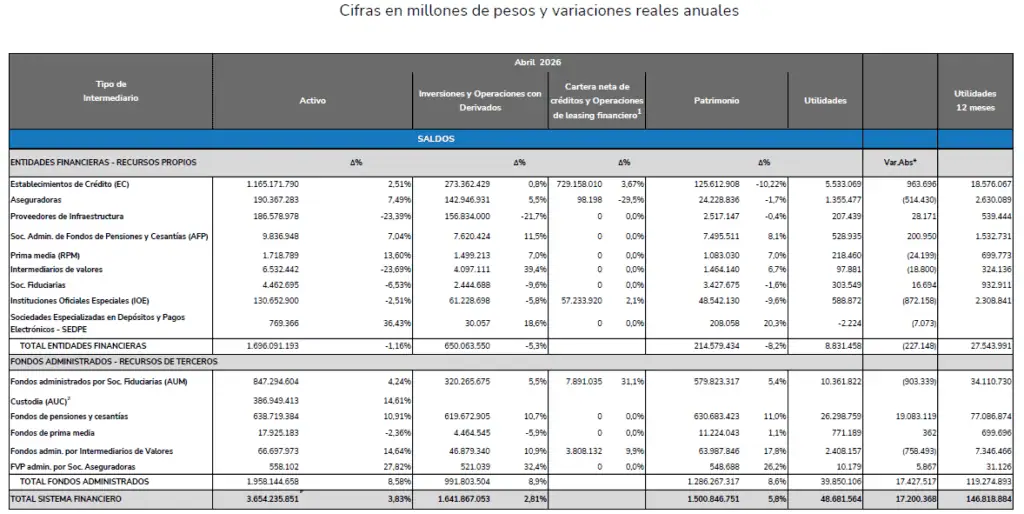Select 'Proveedores de Infraestructura' row label
The image size is (1024, 514).
pos(67,216)
